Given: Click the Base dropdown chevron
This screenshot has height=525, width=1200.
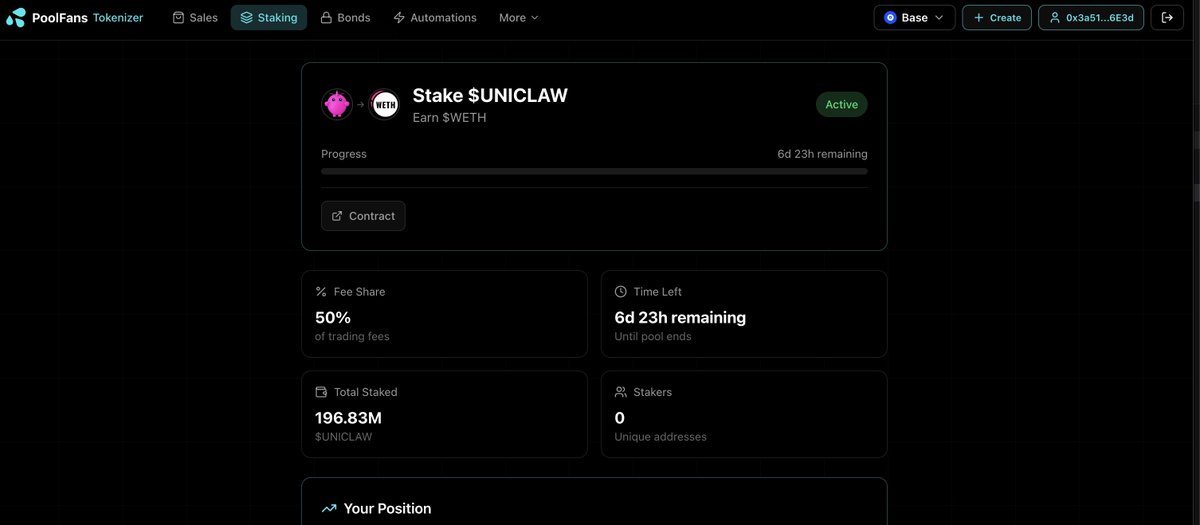Looking at the screenshot, I should (939, 18).
